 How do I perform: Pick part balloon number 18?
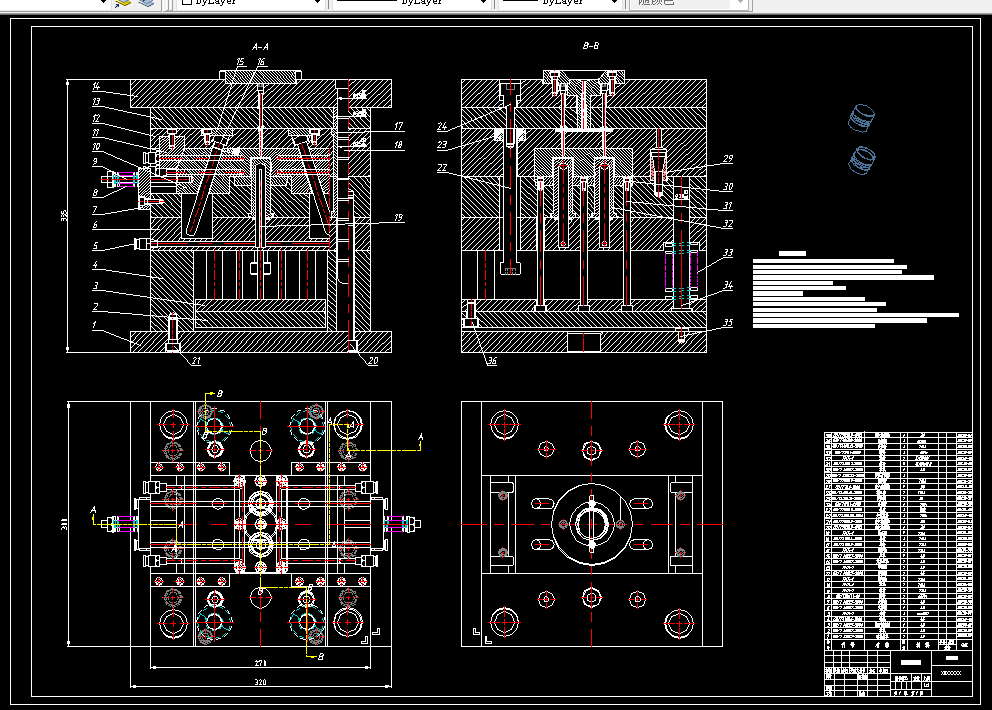(398, 145)
